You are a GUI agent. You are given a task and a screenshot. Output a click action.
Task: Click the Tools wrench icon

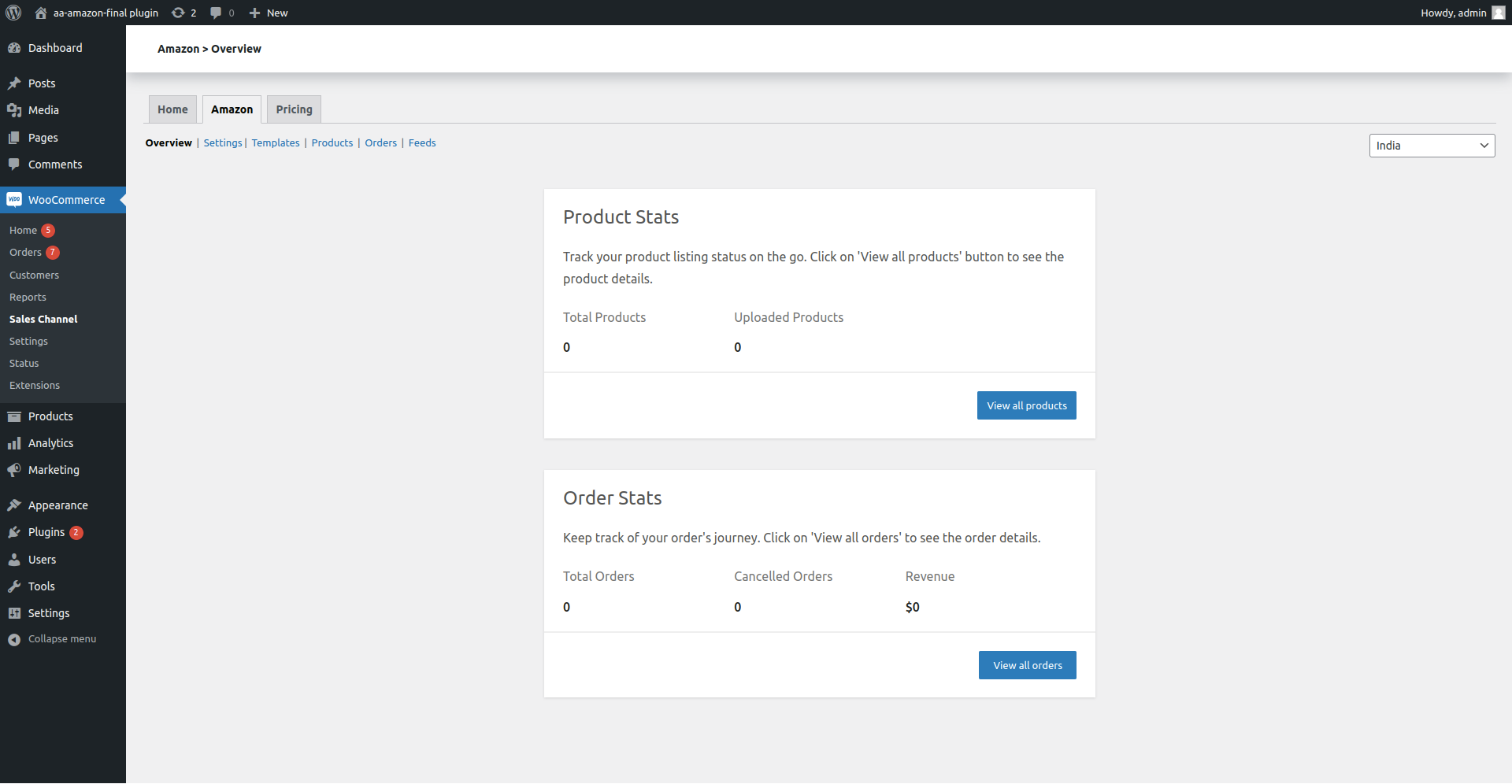(x=14, y=586)
